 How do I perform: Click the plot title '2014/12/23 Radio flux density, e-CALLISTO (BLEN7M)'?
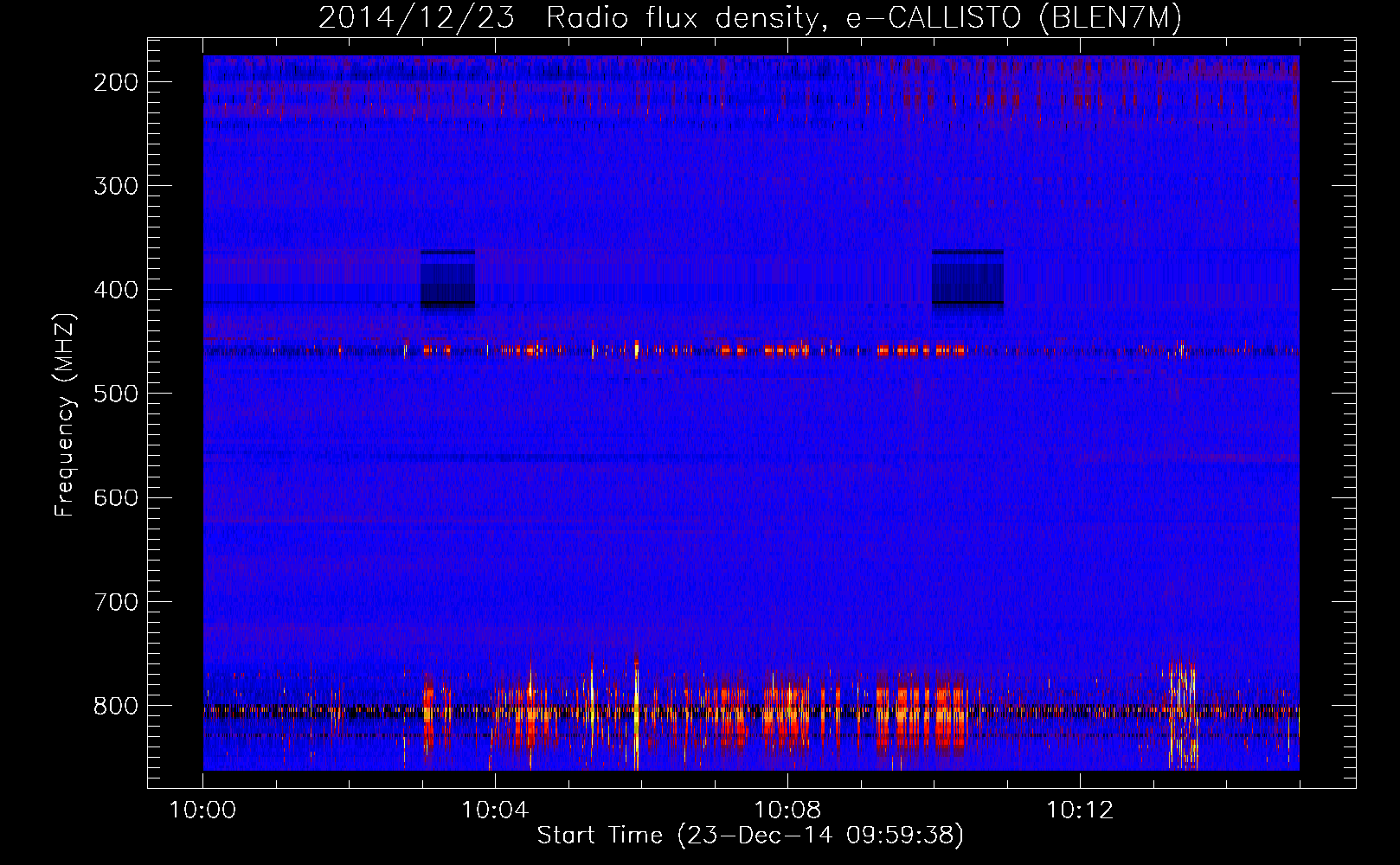point(749,17)
